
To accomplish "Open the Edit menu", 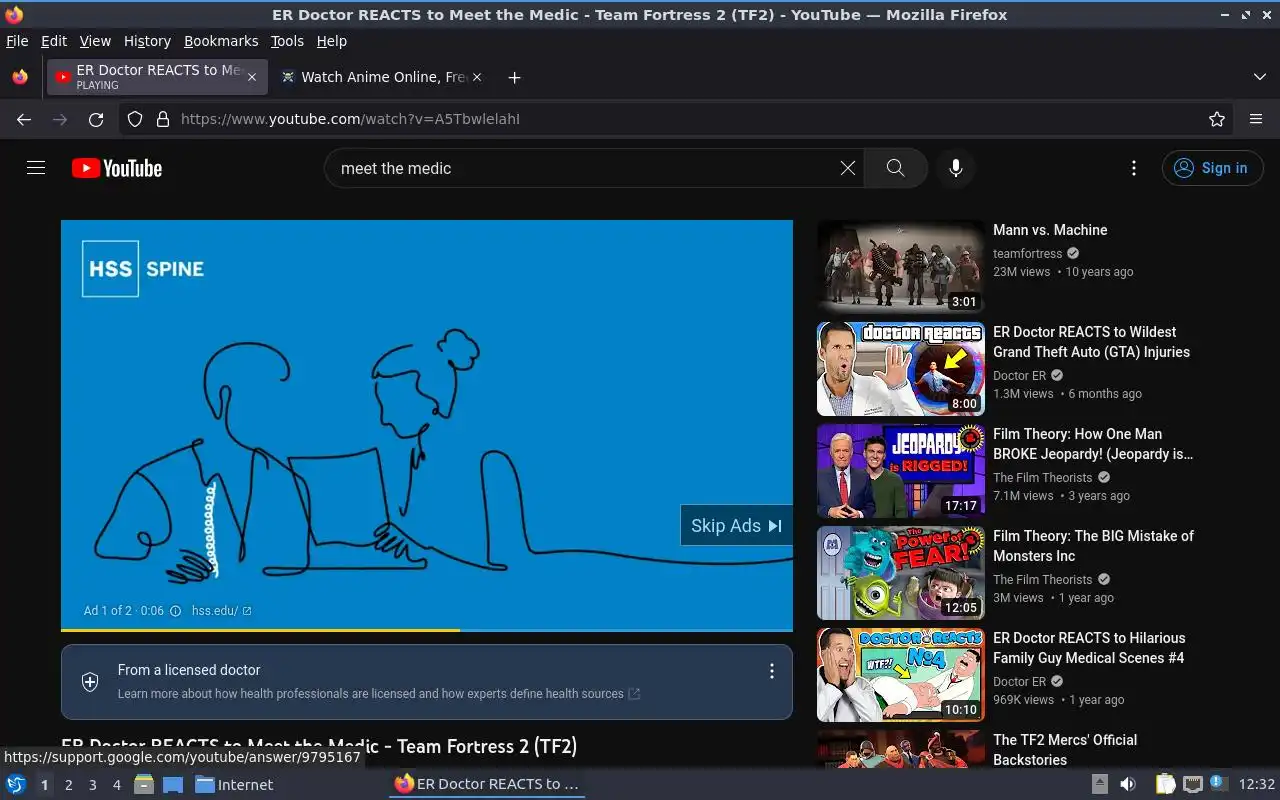I will tap(54, 41).
